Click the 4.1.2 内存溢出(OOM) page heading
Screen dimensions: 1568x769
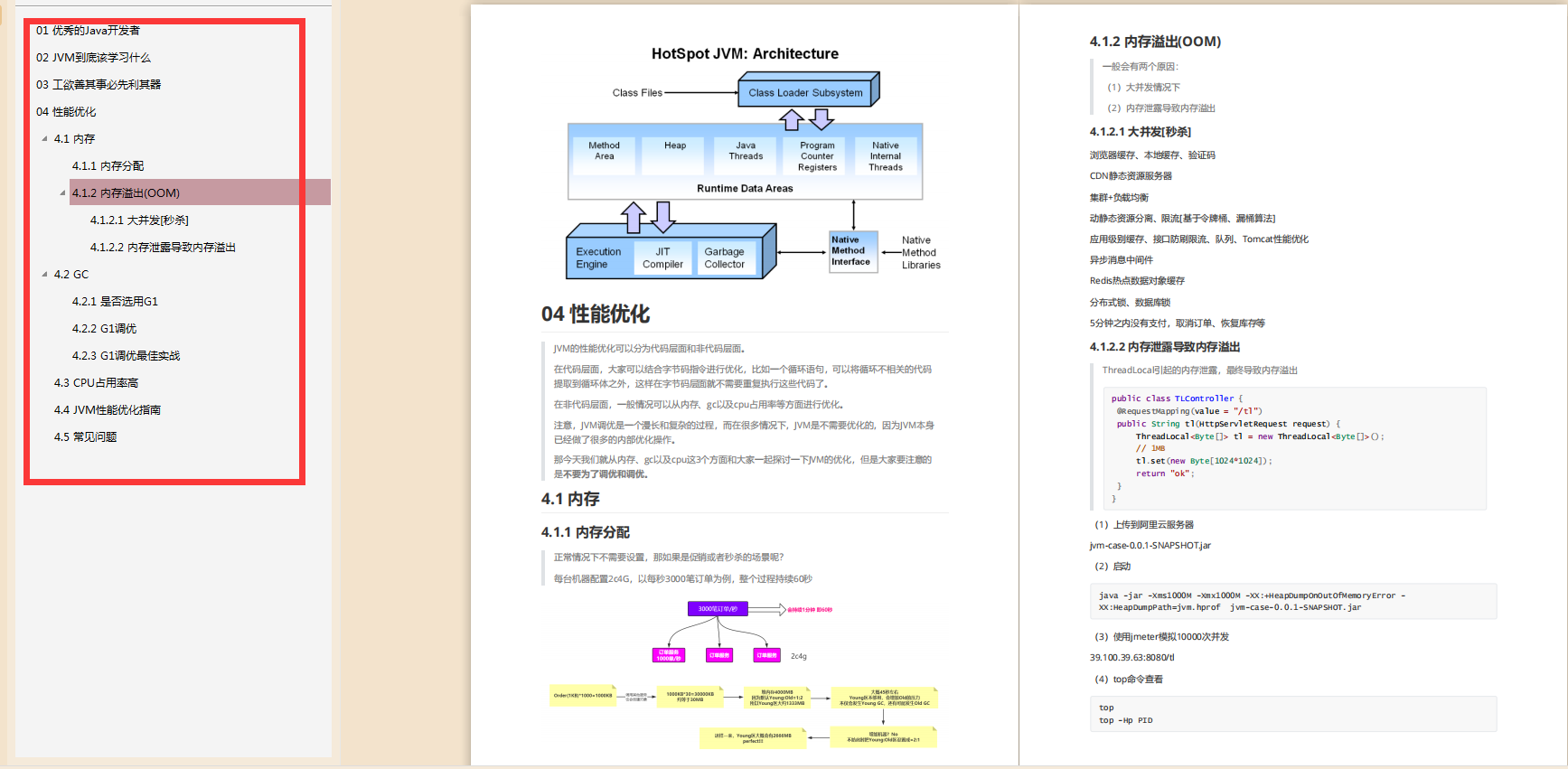pos(1155,42)
